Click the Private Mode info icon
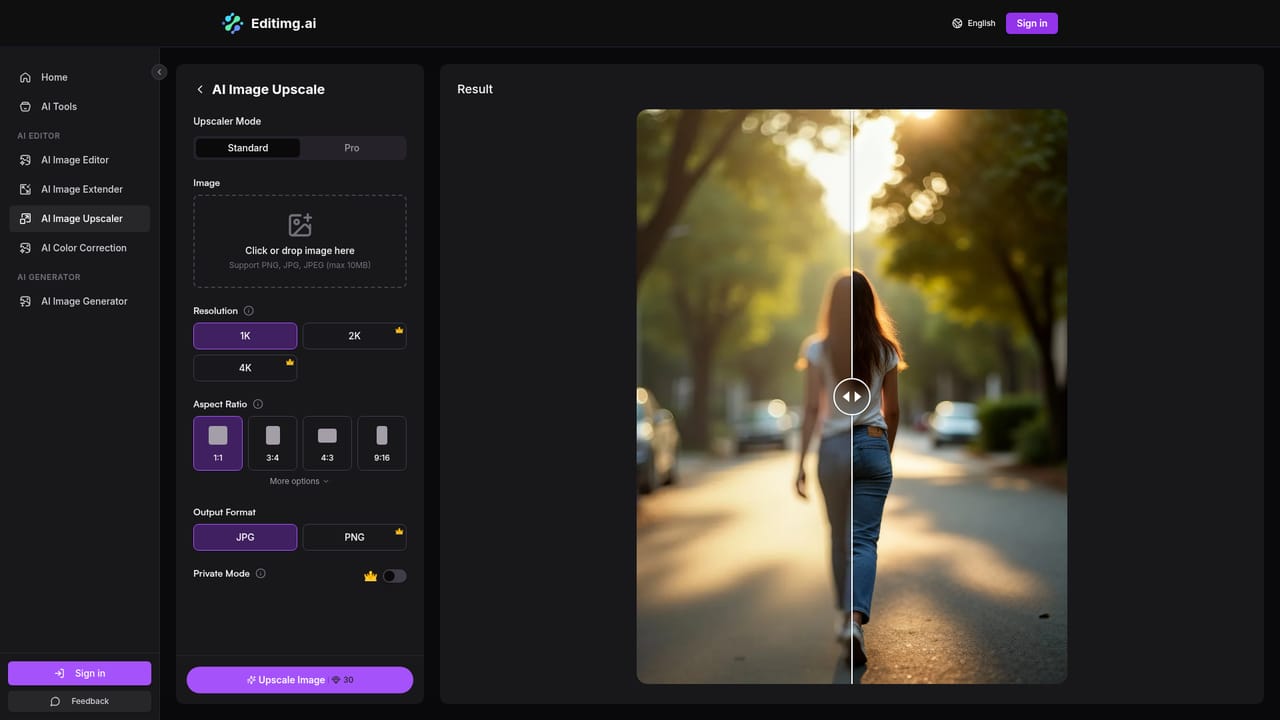Screen dimensions: 1280x720 (261, 574)
